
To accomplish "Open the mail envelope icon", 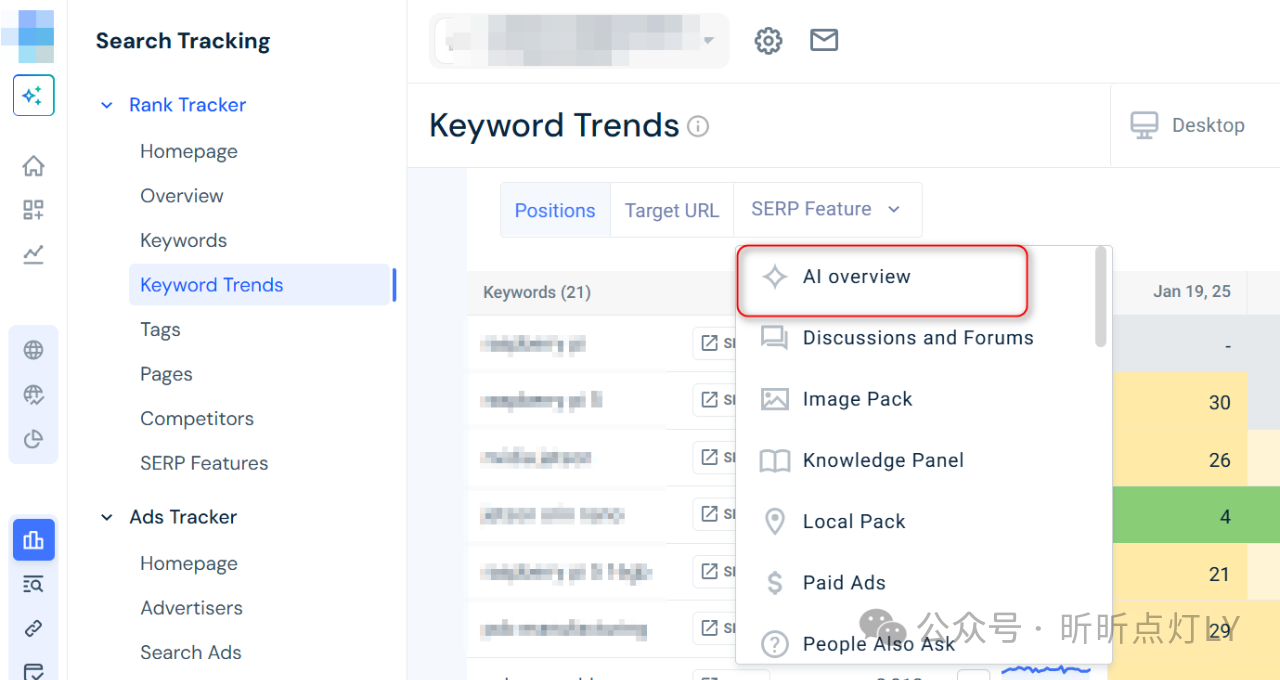I will (x=824, y=40).
